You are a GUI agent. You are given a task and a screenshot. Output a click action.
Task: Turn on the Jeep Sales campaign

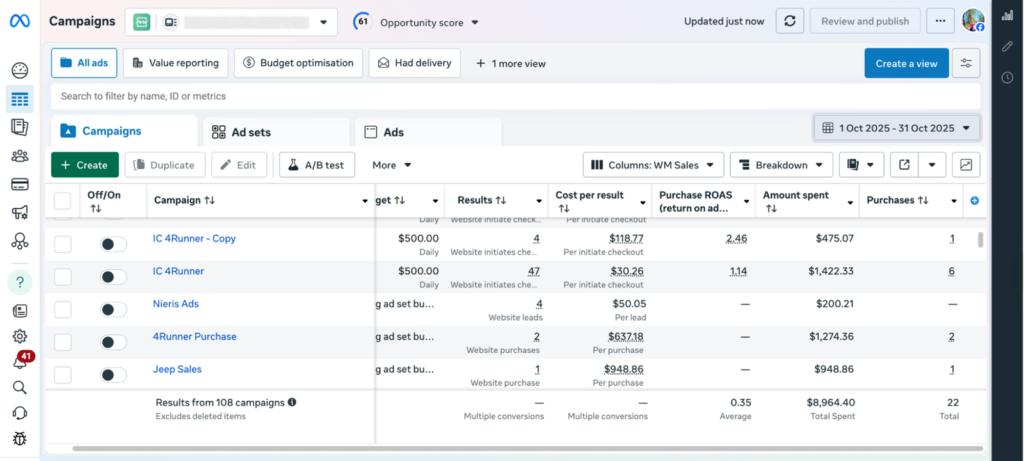(114, 375)
